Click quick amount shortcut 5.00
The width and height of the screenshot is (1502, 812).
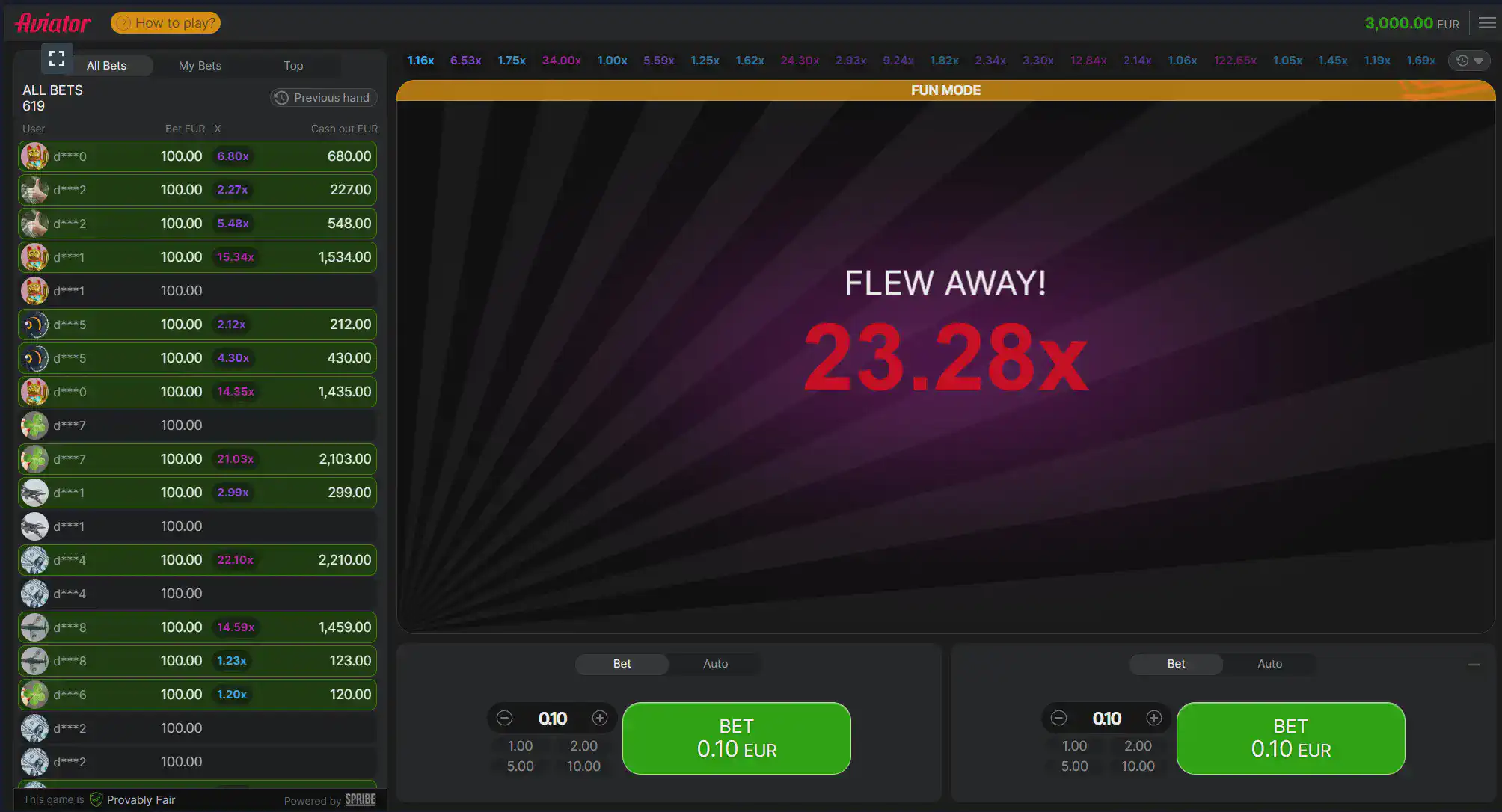coord(518,766)
